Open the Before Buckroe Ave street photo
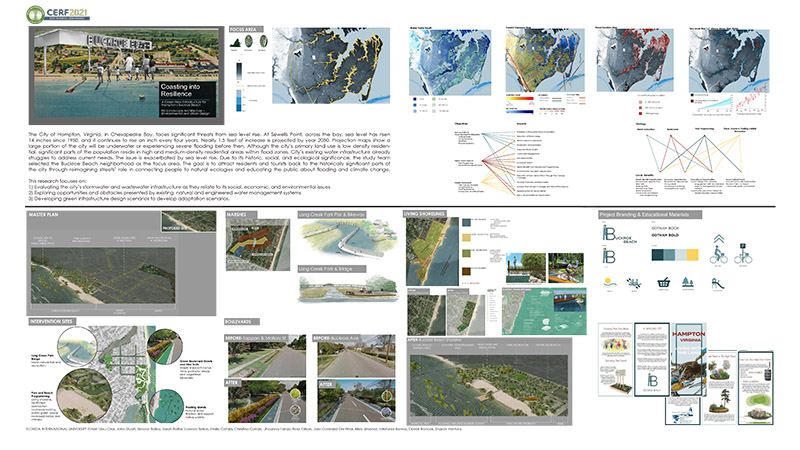Screen dimensions: 800x450 (x=356, y=356)
